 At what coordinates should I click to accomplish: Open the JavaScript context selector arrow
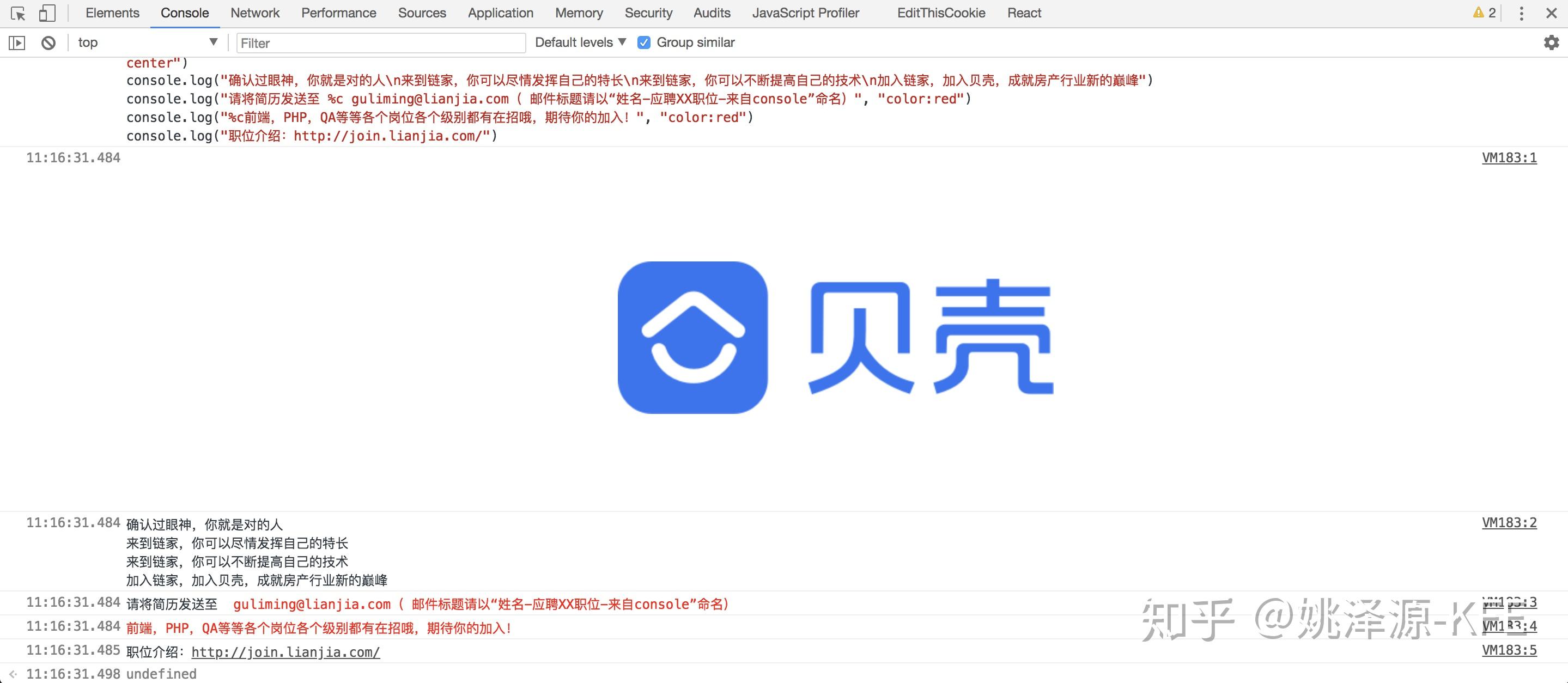click(x=213, y=42)
